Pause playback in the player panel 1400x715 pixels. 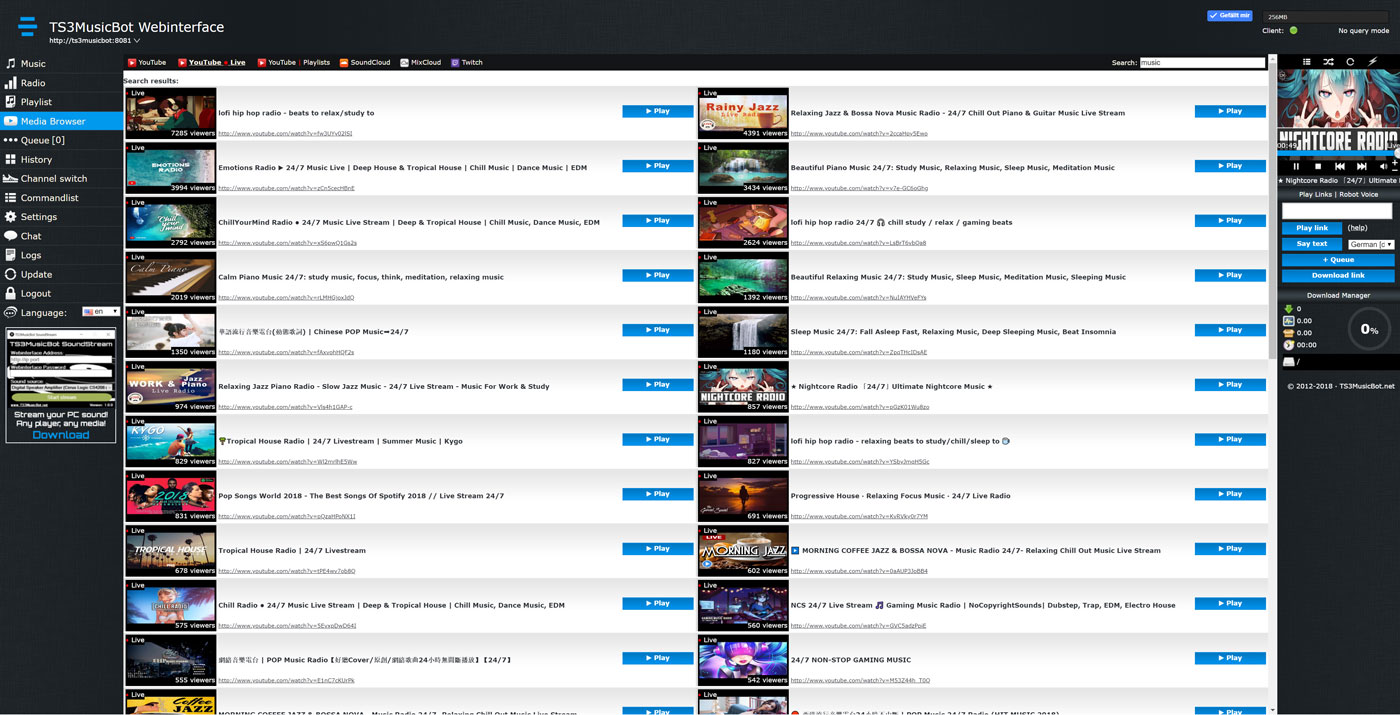[x=1296, y=167]
